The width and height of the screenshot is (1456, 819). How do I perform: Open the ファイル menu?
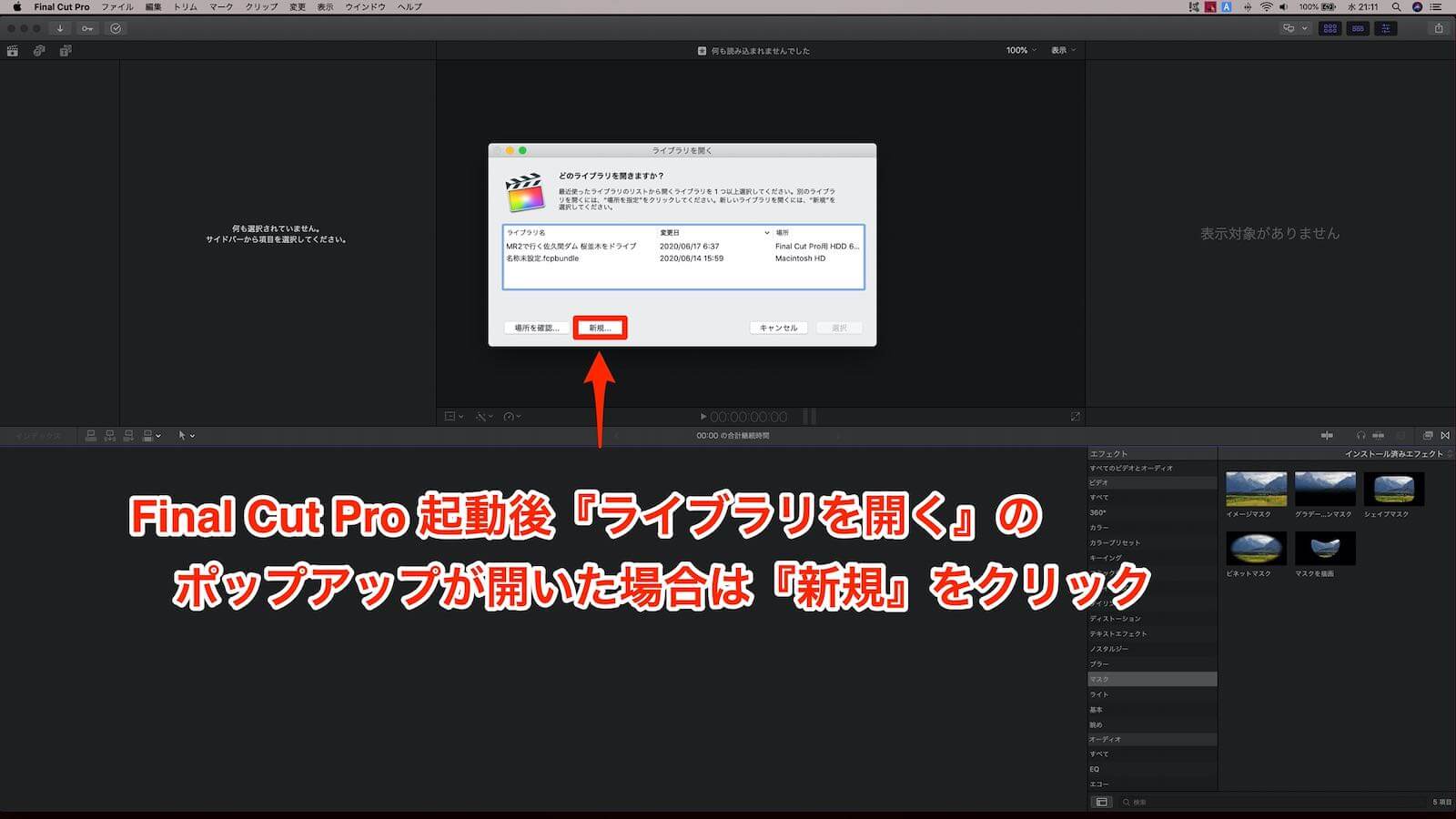click(x=116, y=6)
